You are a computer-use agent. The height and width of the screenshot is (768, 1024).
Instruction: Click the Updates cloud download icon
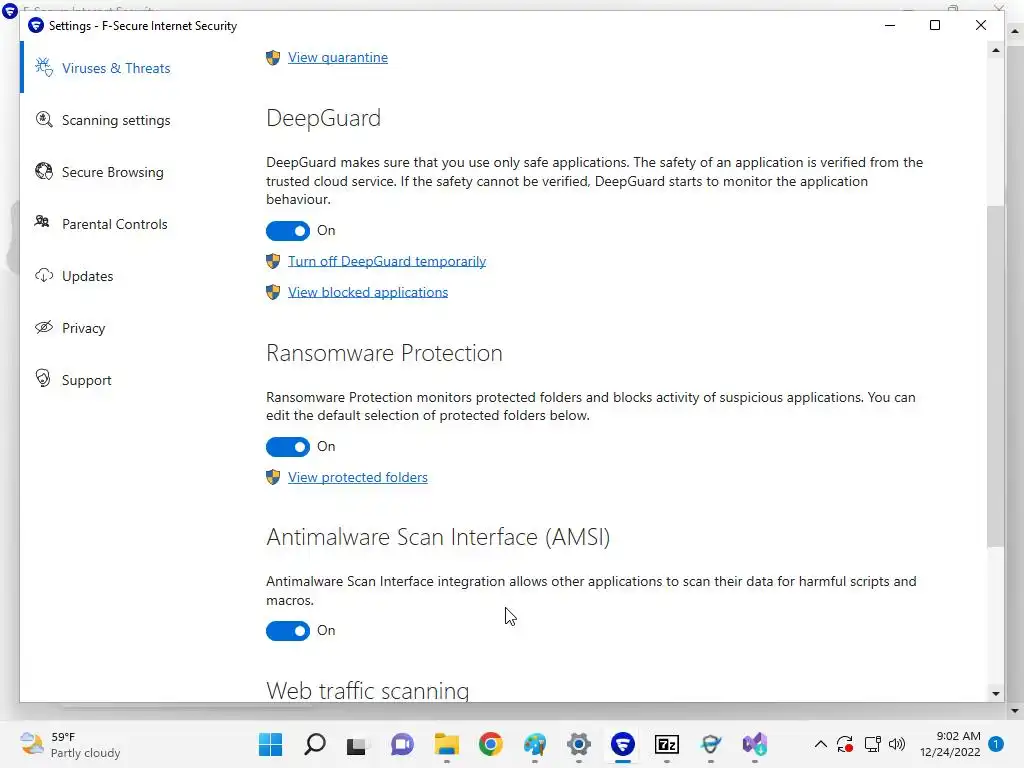44,276
